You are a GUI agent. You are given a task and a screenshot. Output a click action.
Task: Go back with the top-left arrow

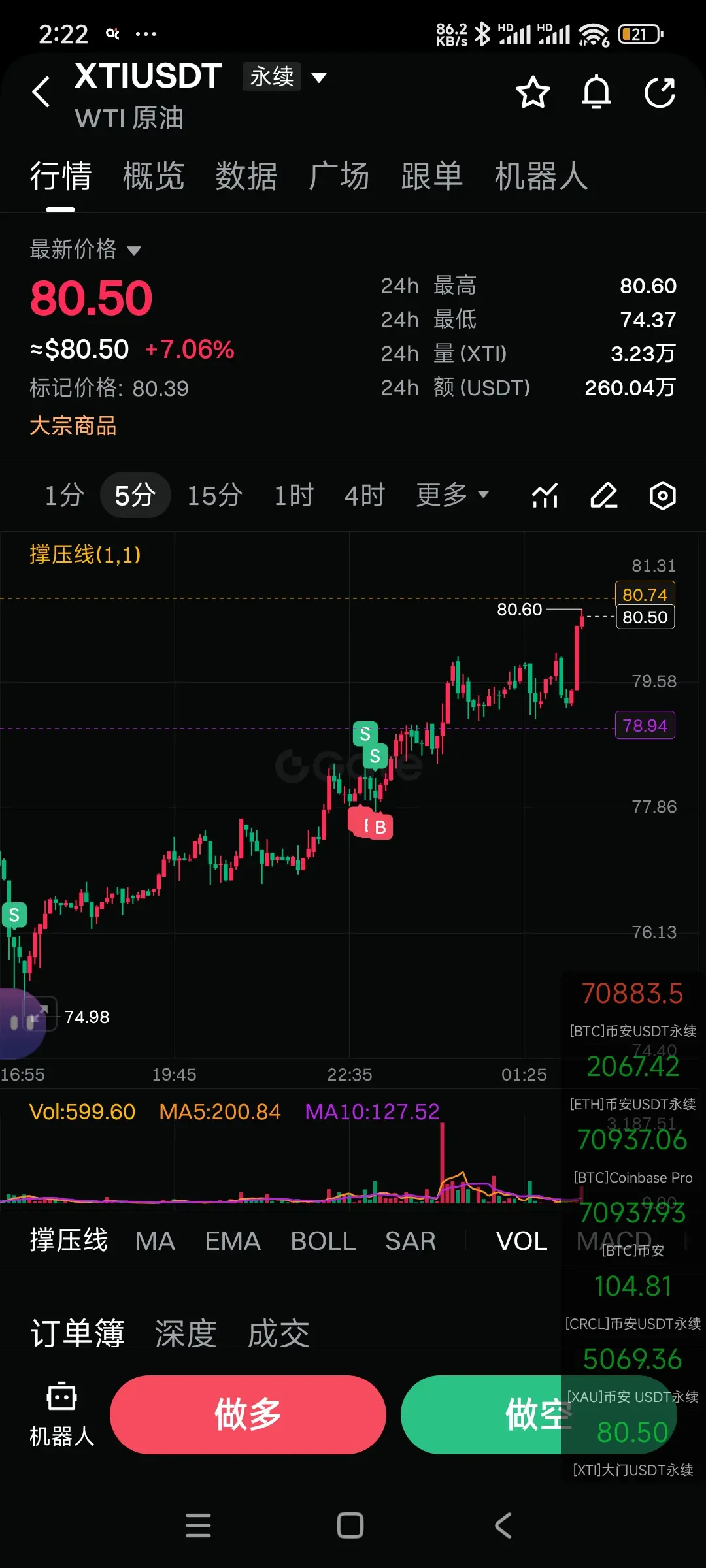(41, 91)
